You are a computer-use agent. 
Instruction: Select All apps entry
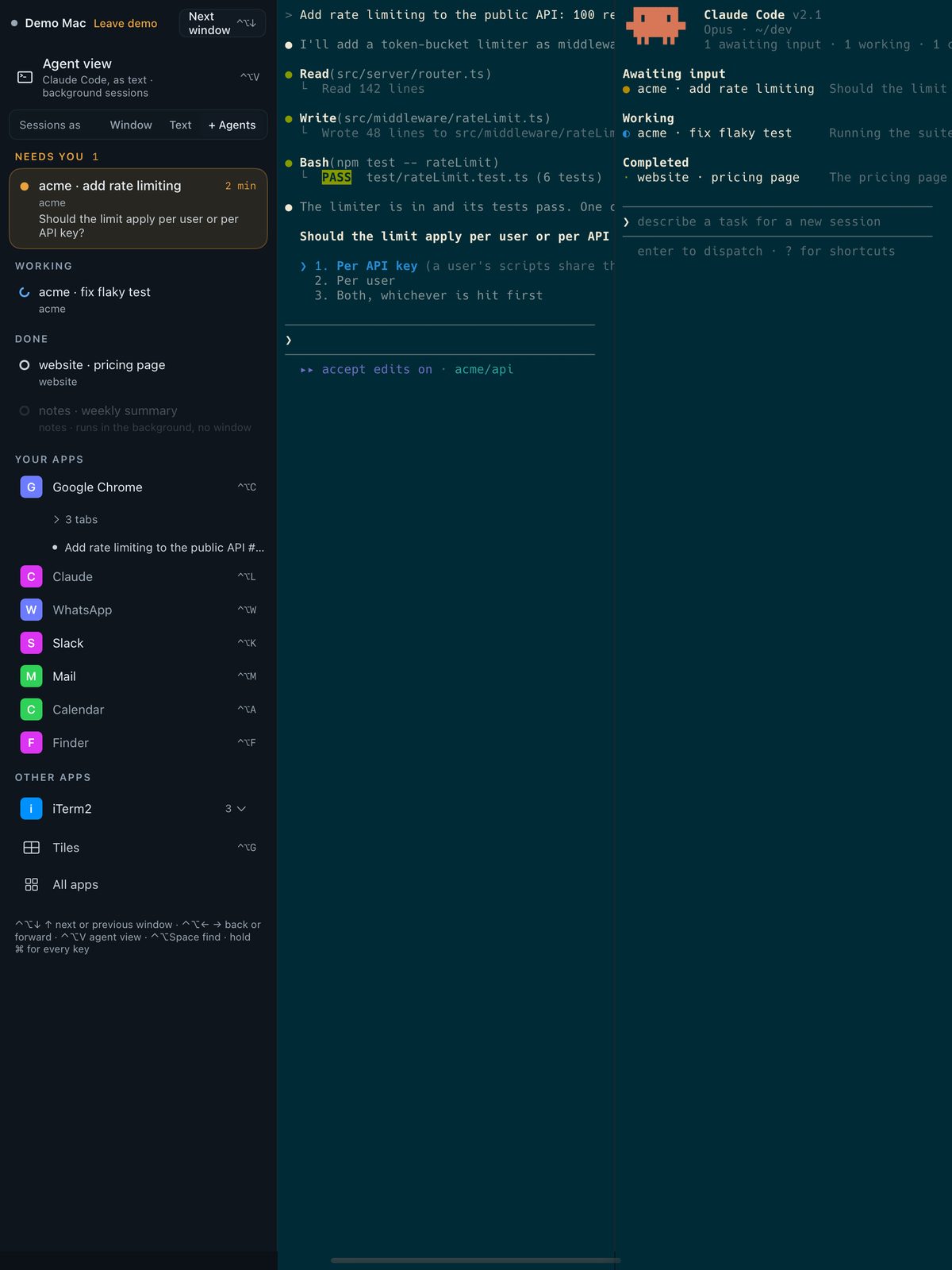(x=138, y=884)
